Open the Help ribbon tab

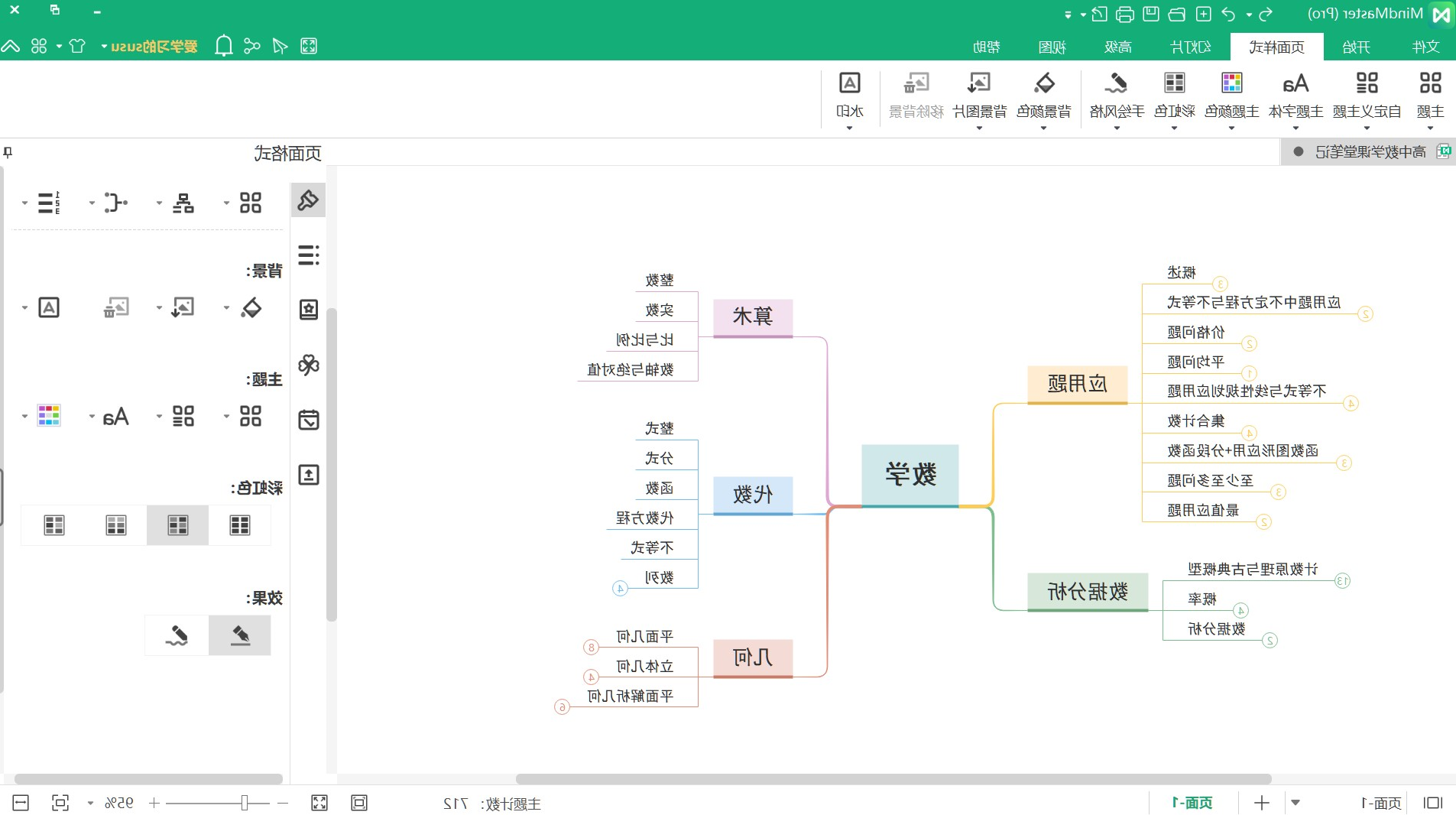[986, 47]
